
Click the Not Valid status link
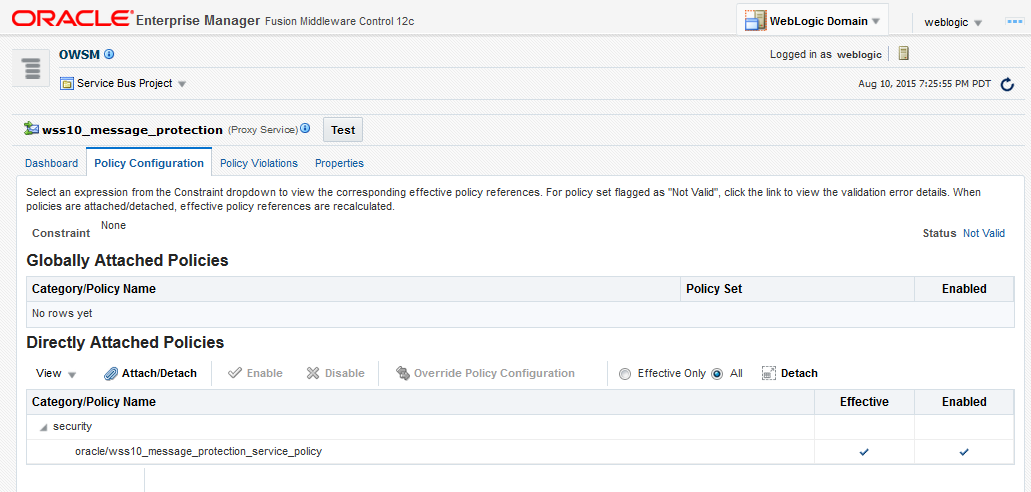coord(984,234)
